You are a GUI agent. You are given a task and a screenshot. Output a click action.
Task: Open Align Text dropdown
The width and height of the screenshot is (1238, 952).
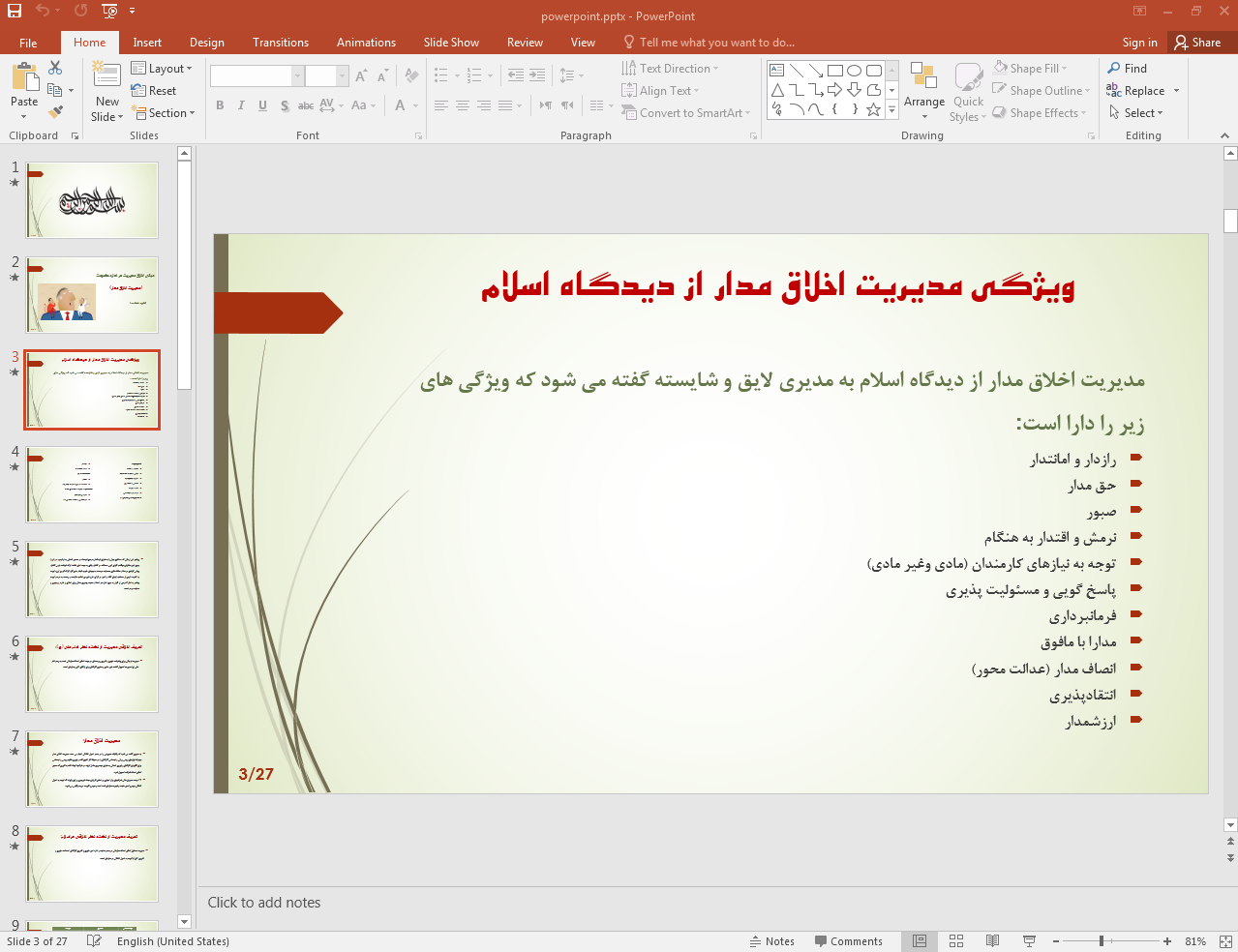pos(661,91)
